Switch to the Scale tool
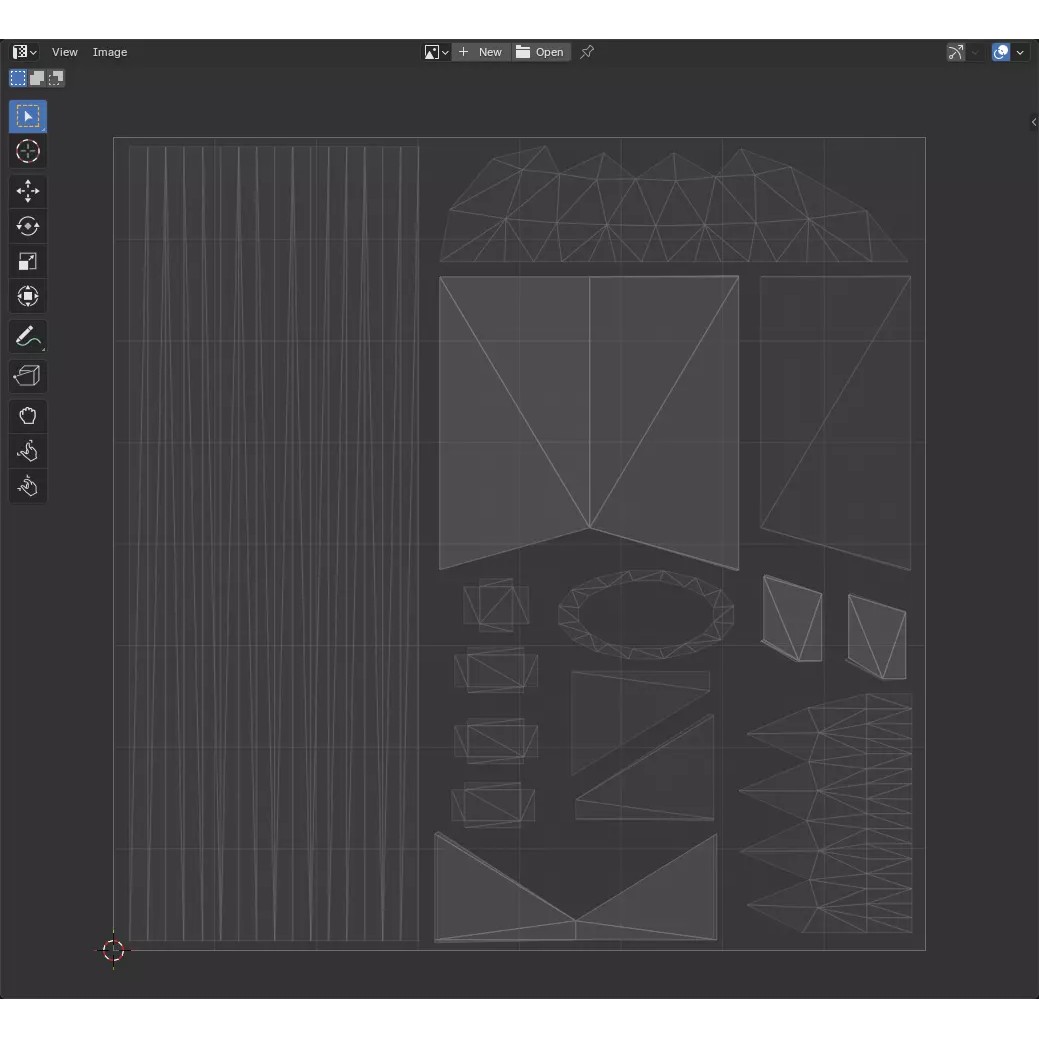 [x=28, y=261]
